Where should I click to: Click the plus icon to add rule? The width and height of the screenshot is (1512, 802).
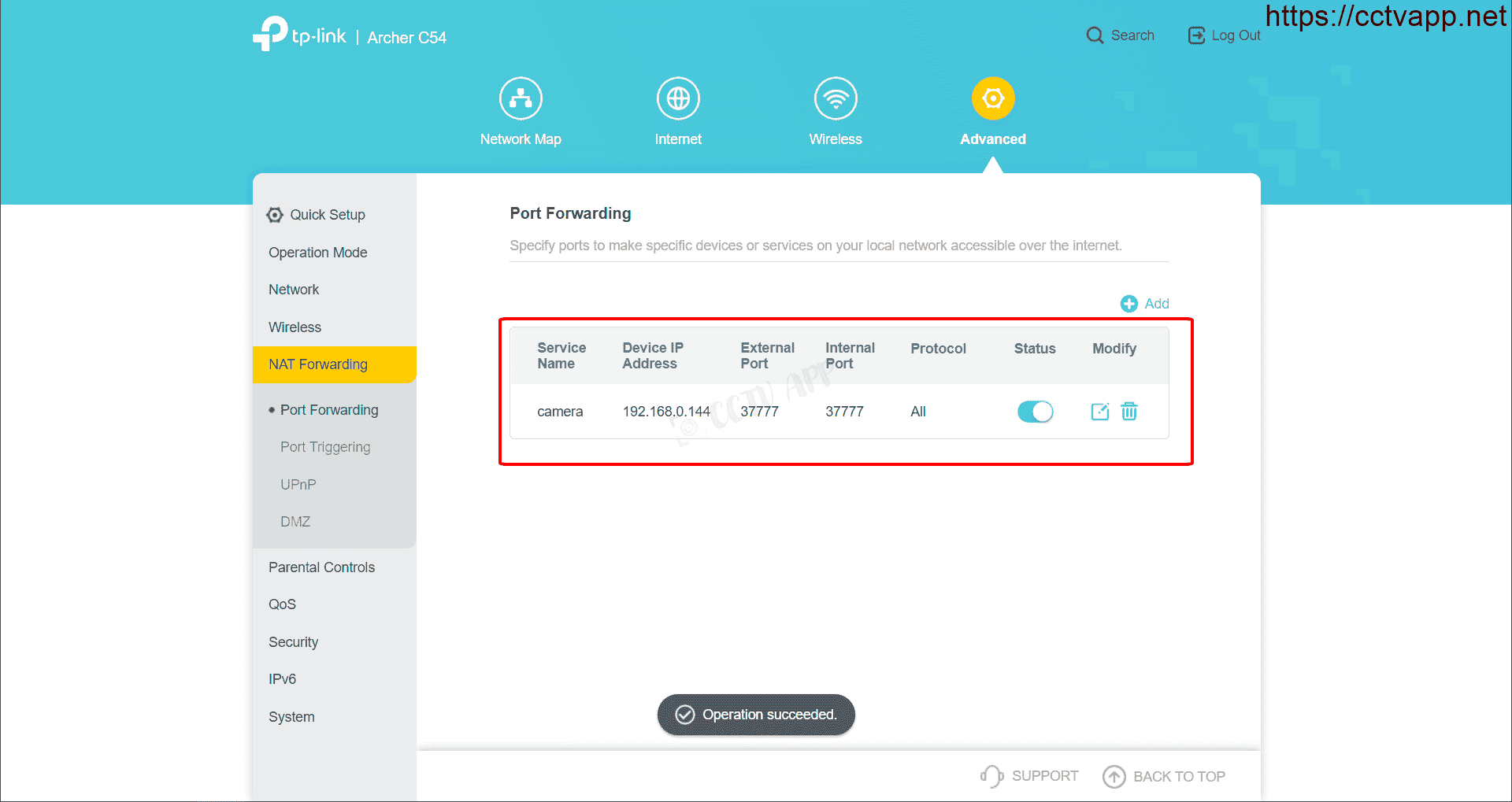point(1129,304)
